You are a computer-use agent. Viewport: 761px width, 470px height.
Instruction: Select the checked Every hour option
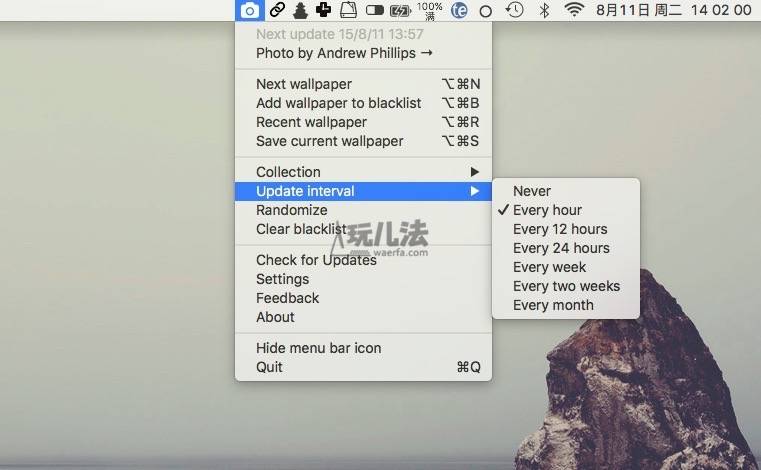(x=566, y=210)
